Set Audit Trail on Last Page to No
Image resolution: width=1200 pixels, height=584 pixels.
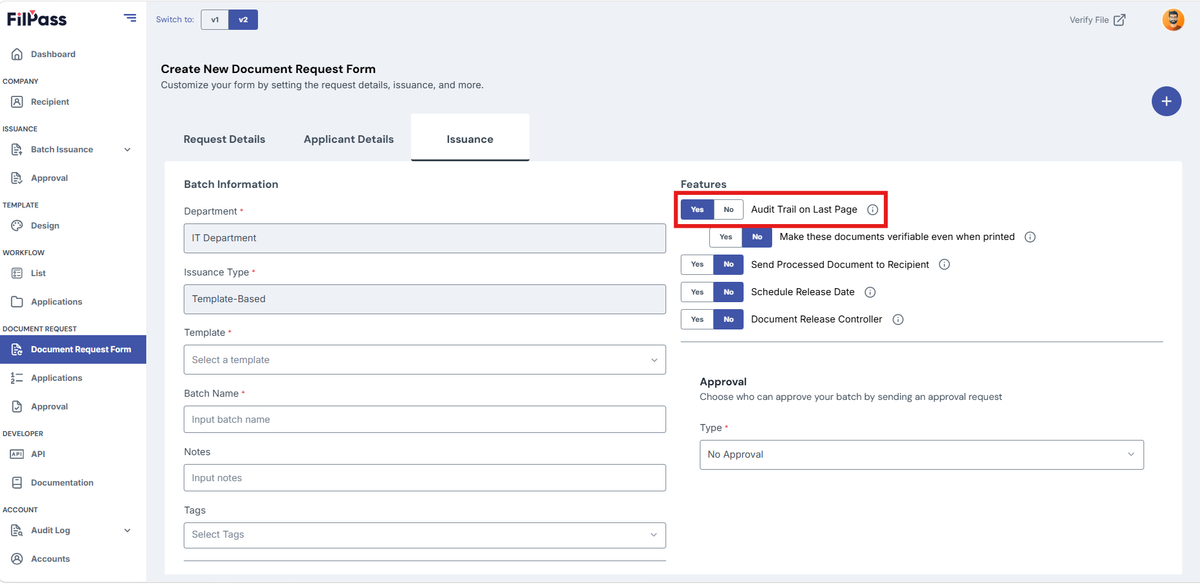728,210
